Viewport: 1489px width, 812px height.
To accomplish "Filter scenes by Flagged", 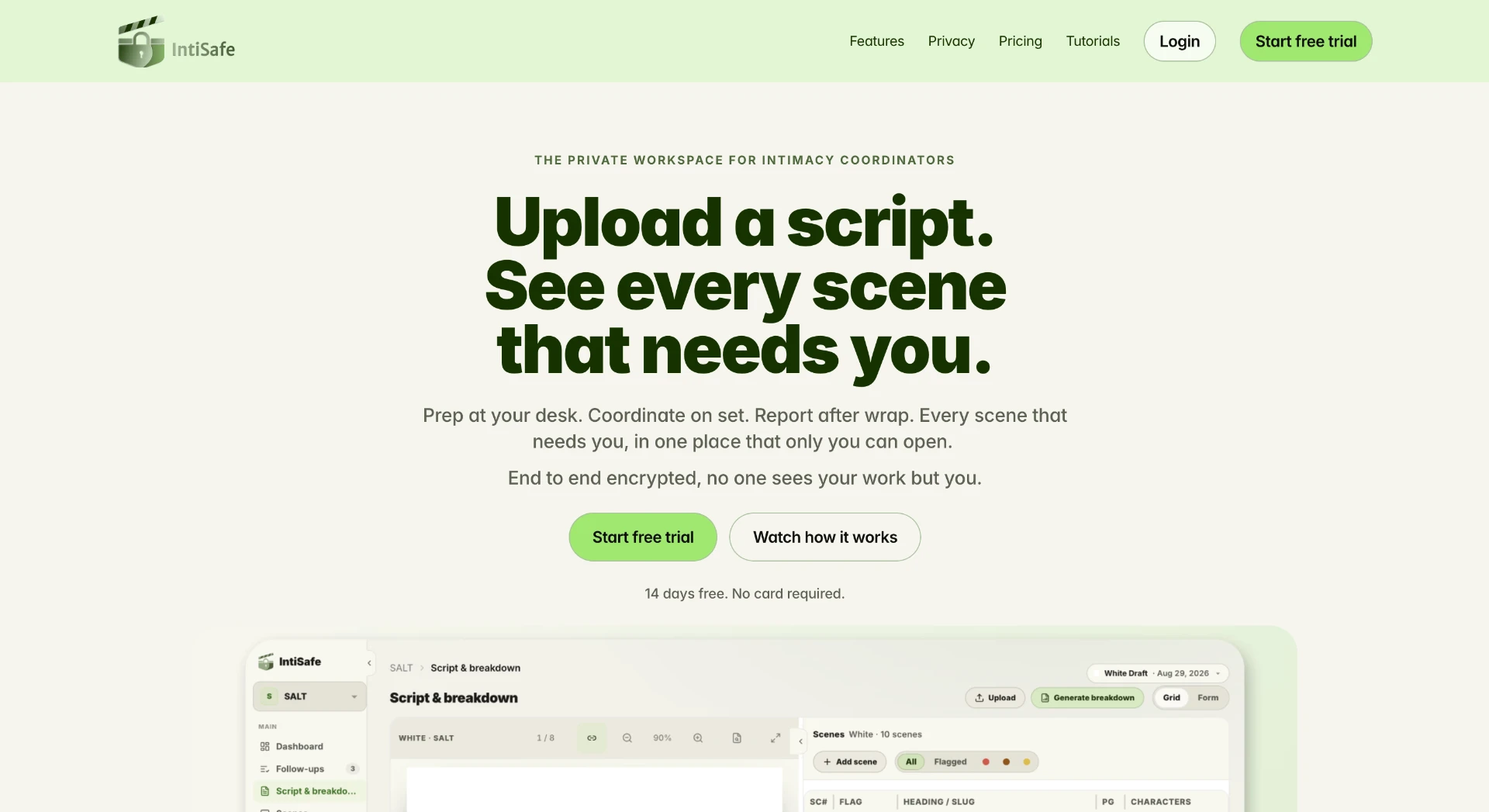I will 950,762.
